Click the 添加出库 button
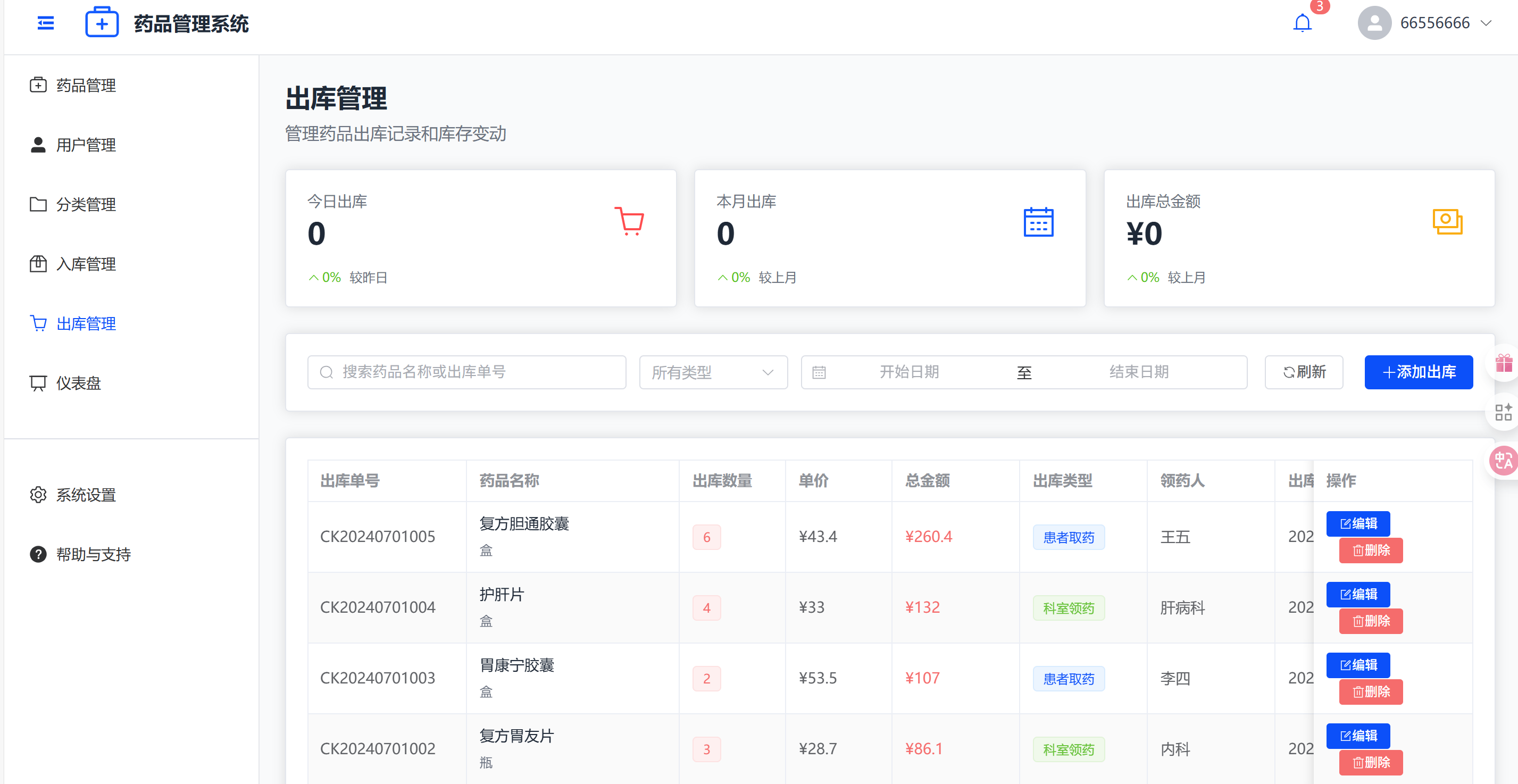1518x784 pixels. click(1418, 372)
